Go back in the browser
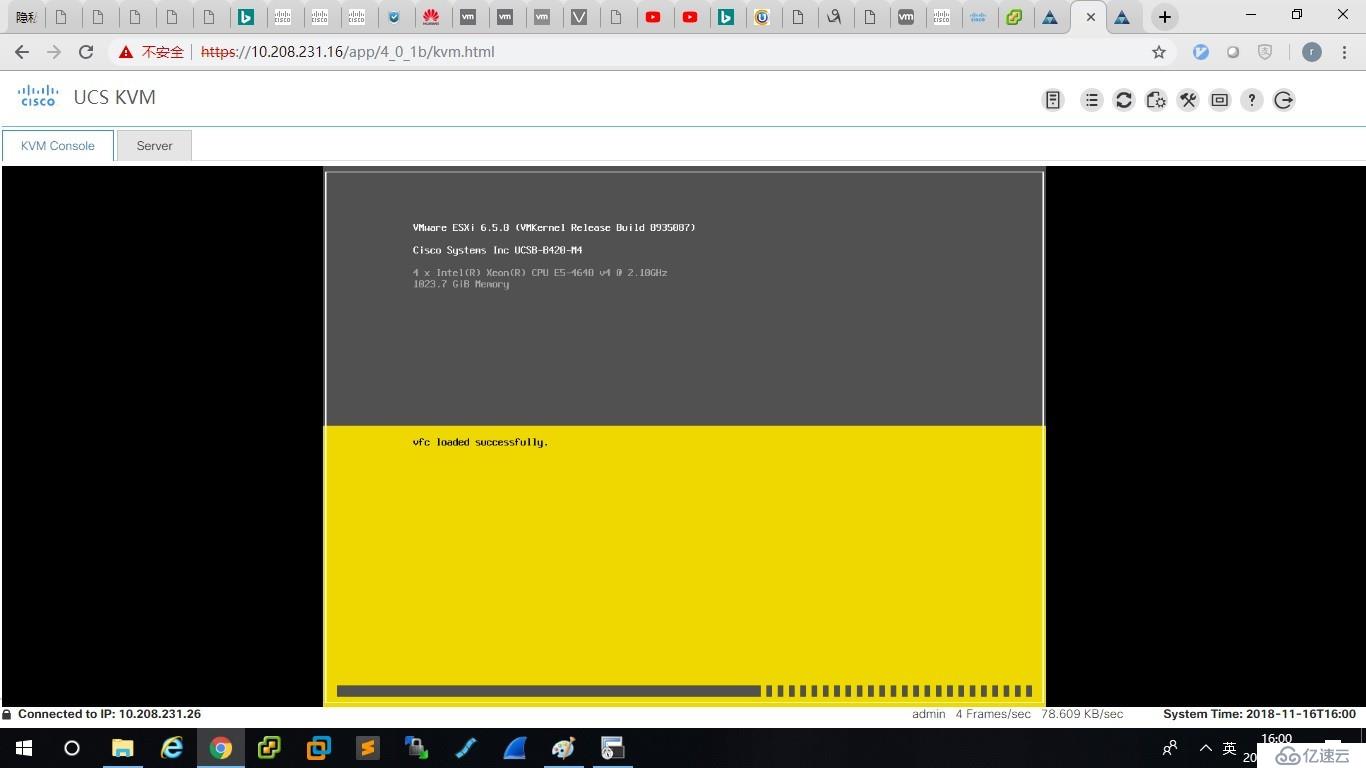Screen dimensions: 1366x768 [x=22, y=52]
